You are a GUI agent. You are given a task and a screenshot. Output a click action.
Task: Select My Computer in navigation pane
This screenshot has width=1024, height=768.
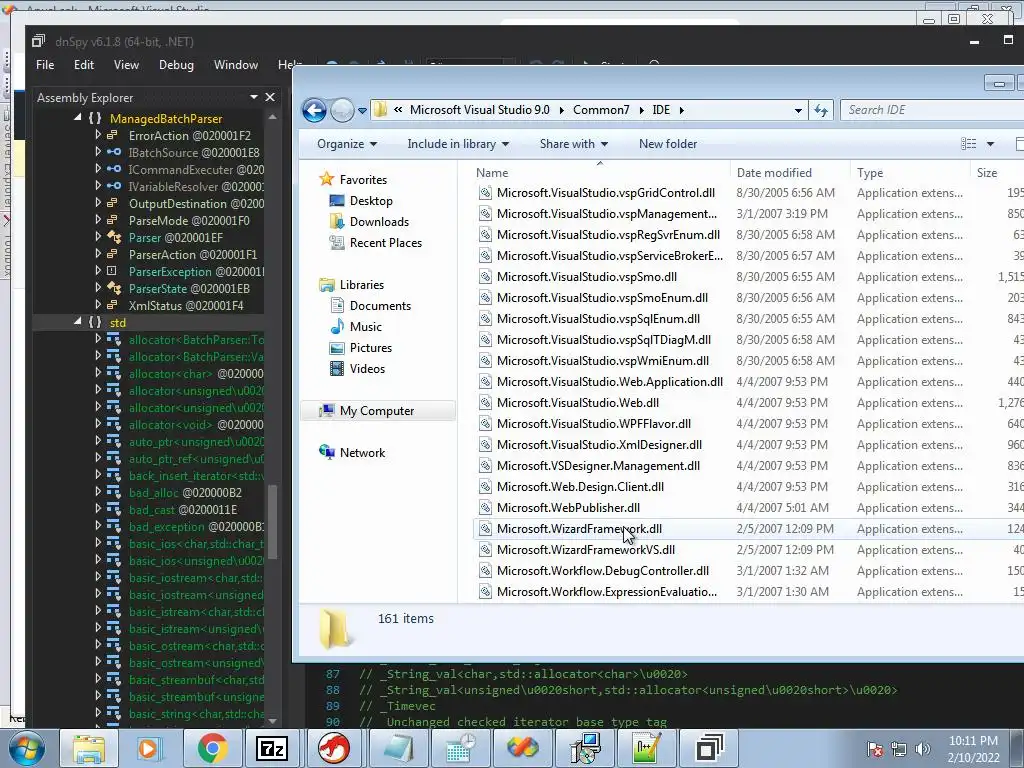[x=377, y=411]
